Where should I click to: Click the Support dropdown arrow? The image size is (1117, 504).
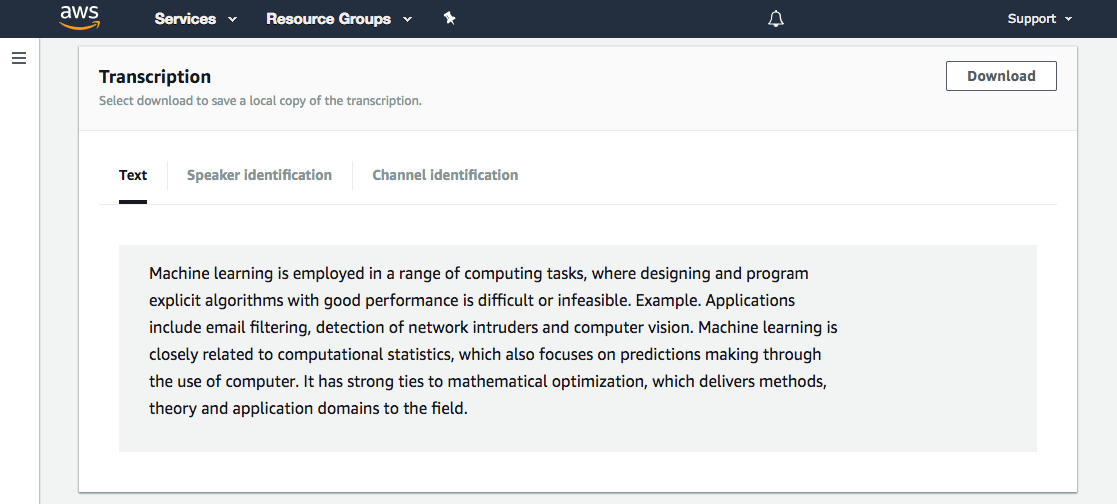click(1069, 19)
